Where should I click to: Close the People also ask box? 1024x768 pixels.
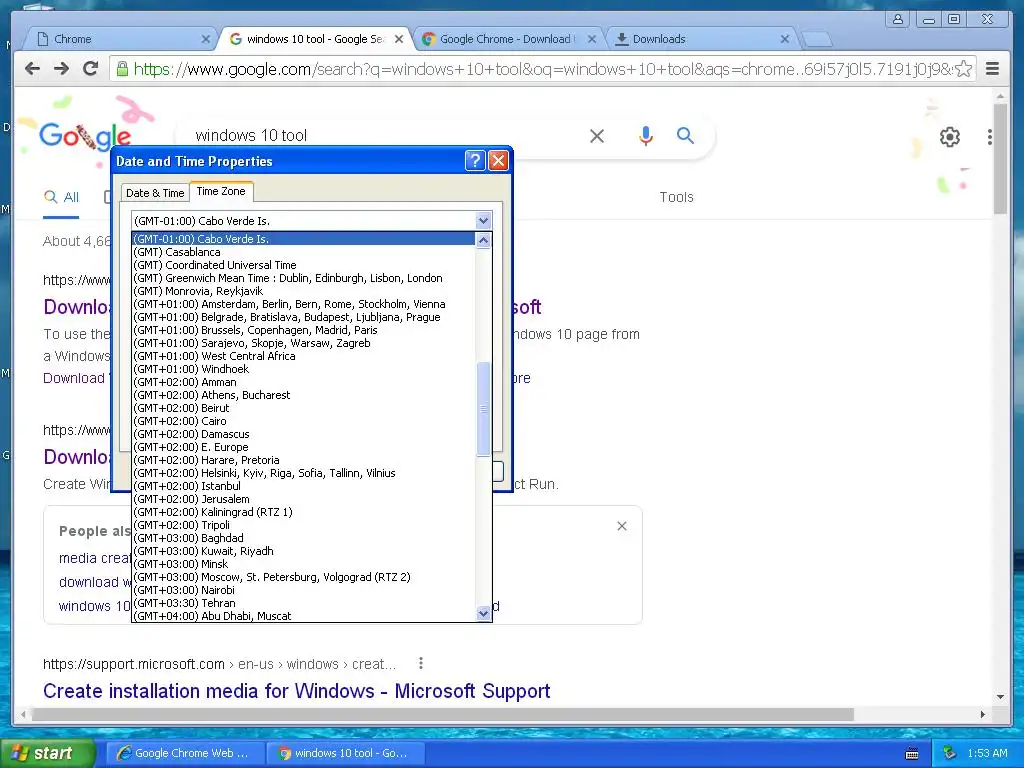click(622, 526)
